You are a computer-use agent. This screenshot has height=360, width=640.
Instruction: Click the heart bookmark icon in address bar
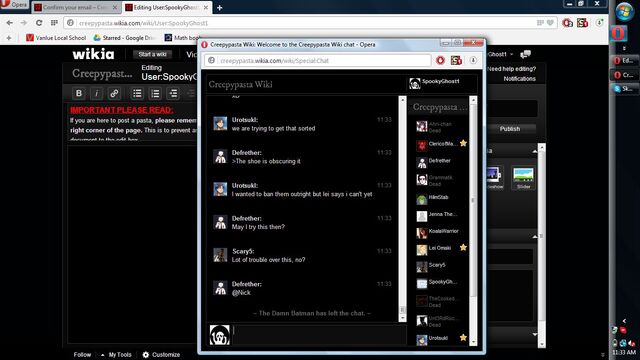point(550,23)
